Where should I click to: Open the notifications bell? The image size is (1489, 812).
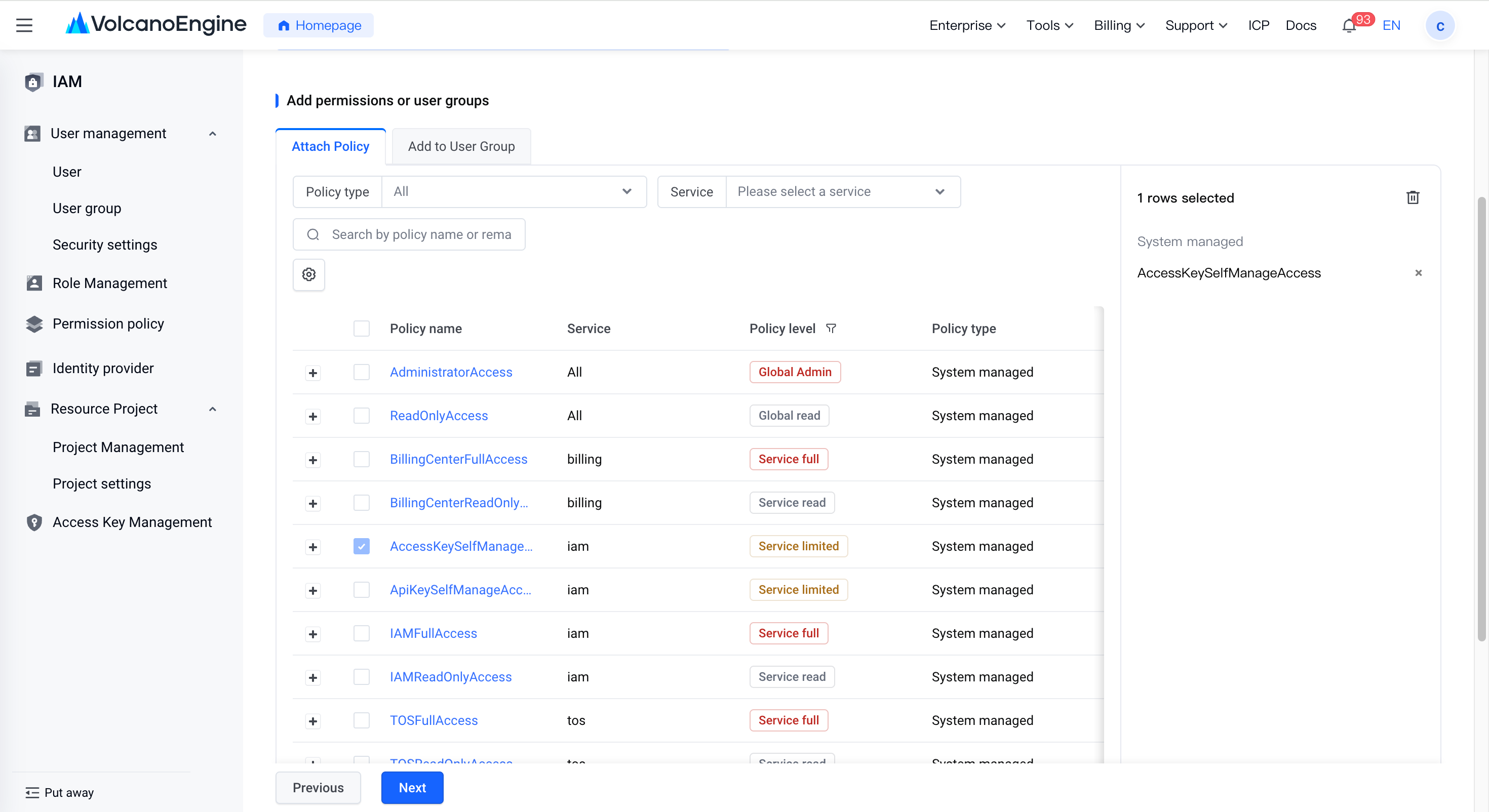(1349, 26)
